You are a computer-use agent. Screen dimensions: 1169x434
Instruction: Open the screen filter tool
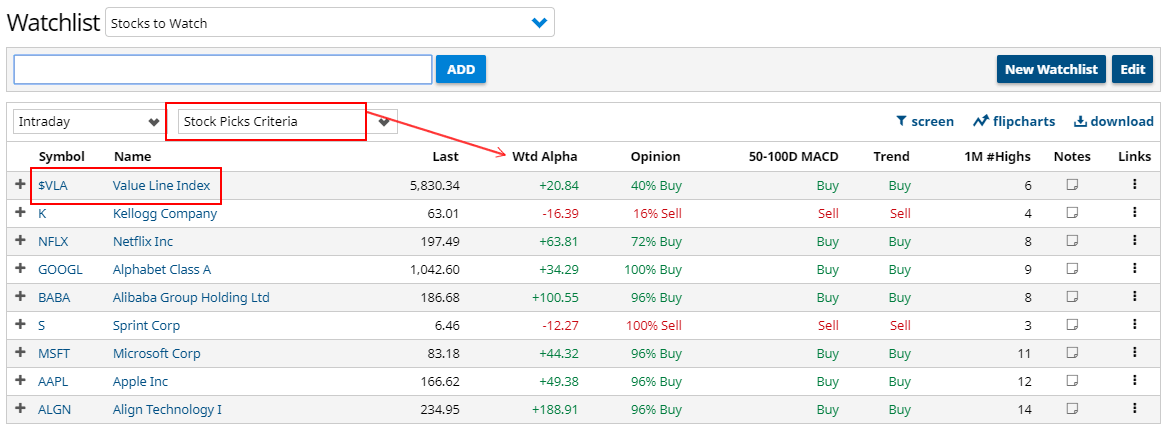[925, 121]
